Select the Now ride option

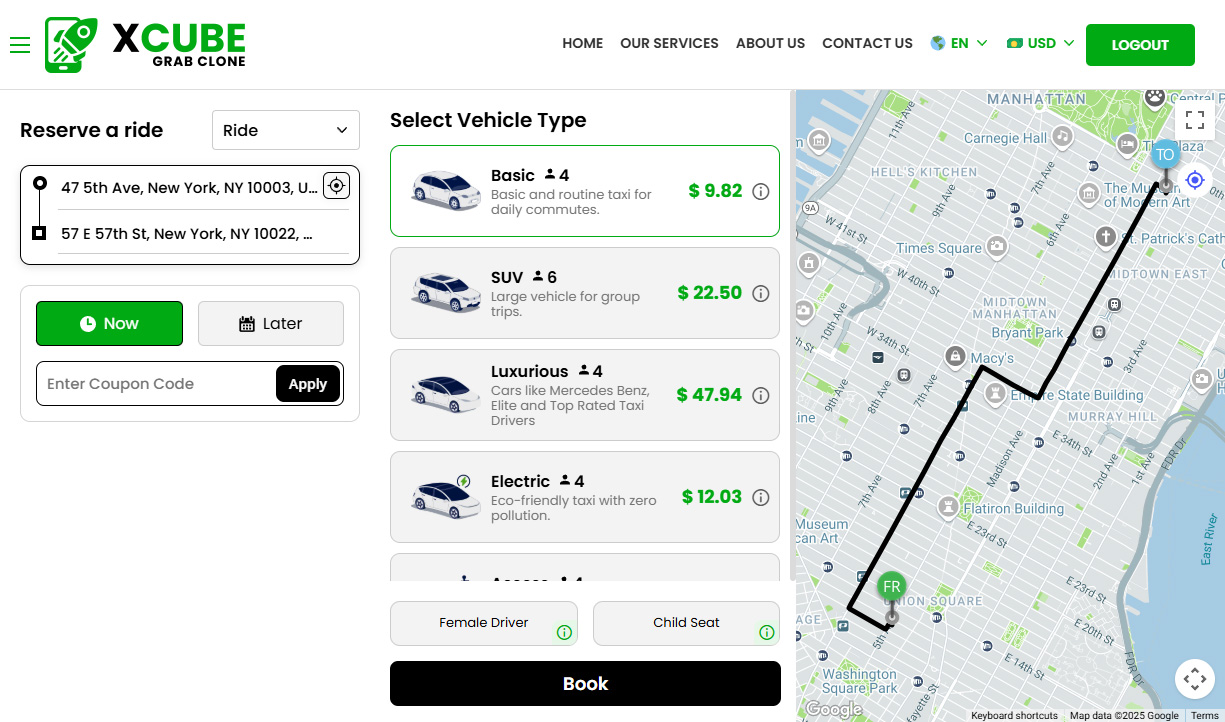109,323
